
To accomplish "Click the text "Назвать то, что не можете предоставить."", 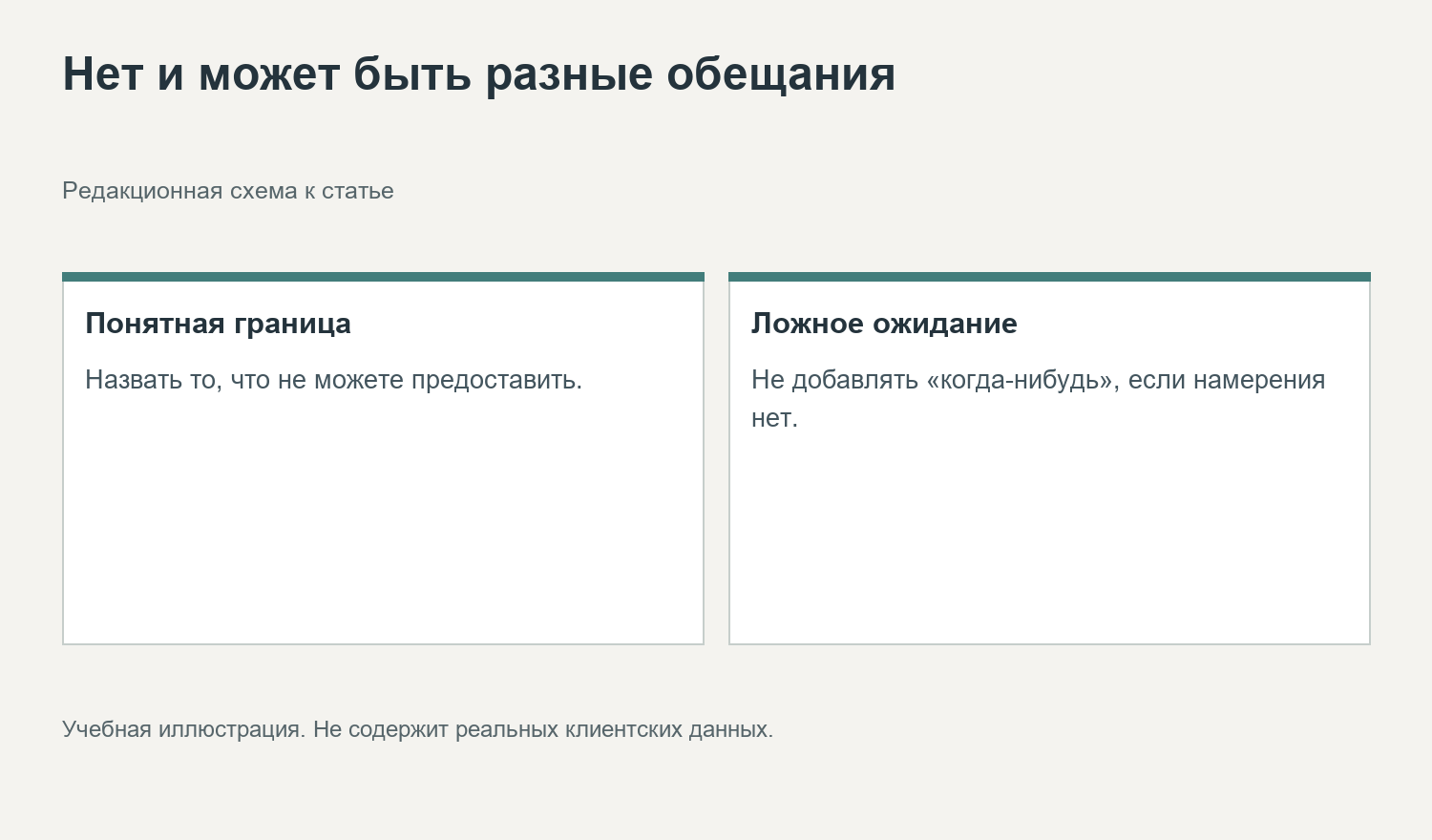I will coord(334,380).
